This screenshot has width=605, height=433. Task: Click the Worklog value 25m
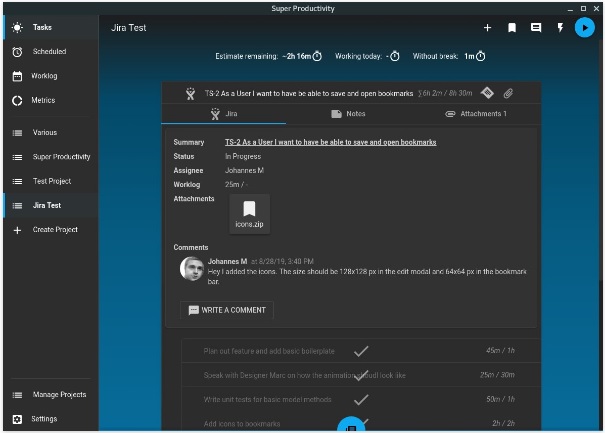tap(232, 184)
